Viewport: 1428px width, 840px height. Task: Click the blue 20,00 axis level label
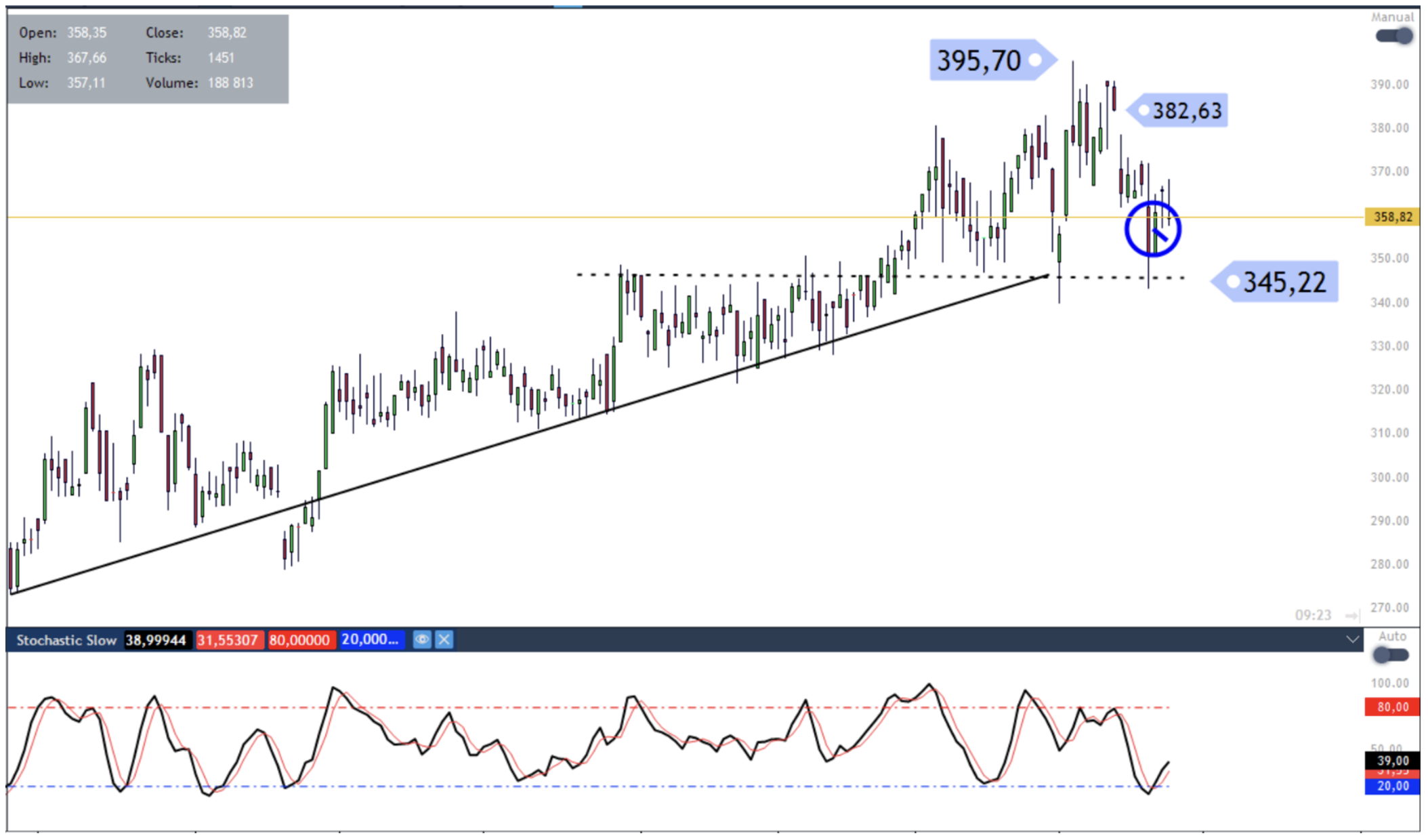1392,786
